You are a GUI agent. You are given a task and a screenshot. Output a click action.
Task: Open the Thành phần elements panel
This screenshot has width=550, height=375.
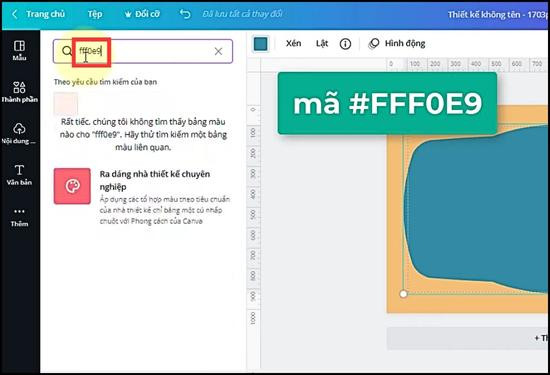(x=19, y=92)
